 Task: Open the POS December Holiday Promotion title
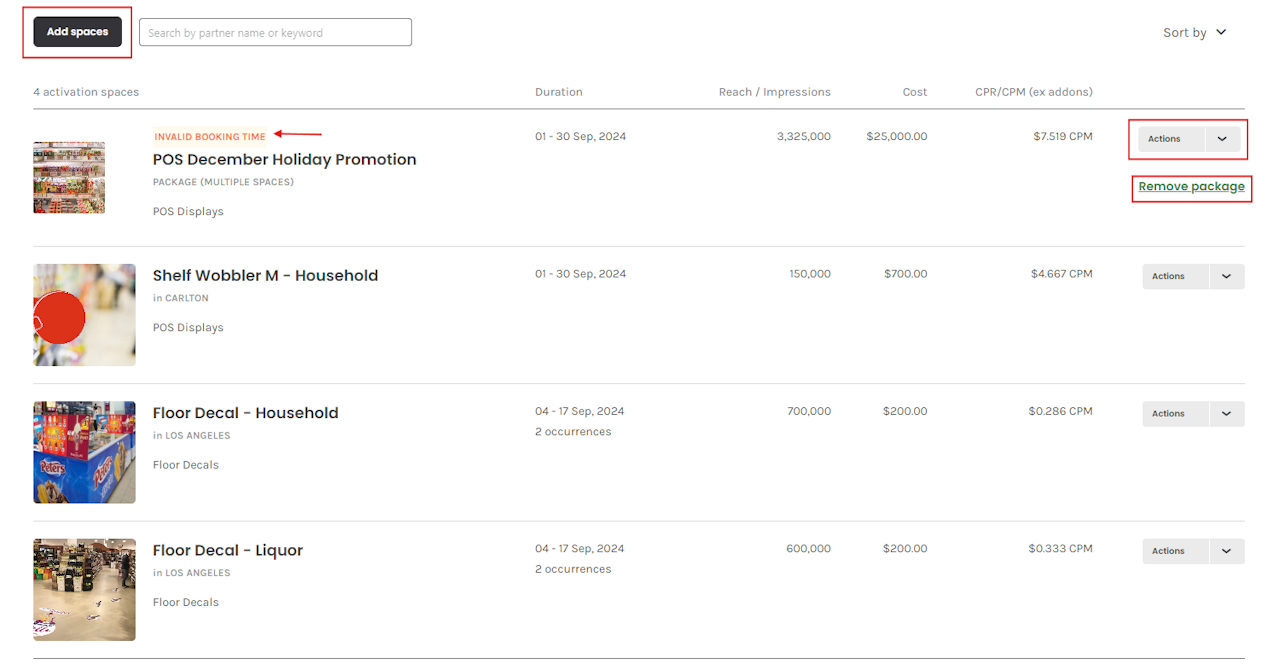tap(284, 160)
